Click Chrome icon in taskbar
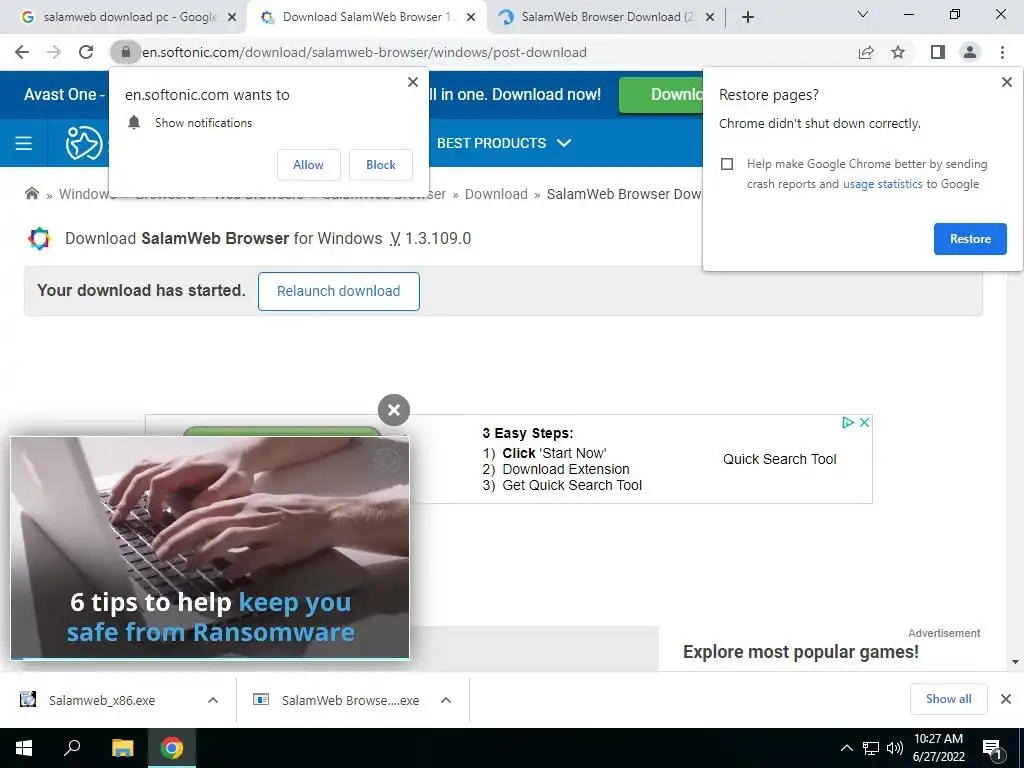This screenshot has width=1024, height=768. [172, 748]
